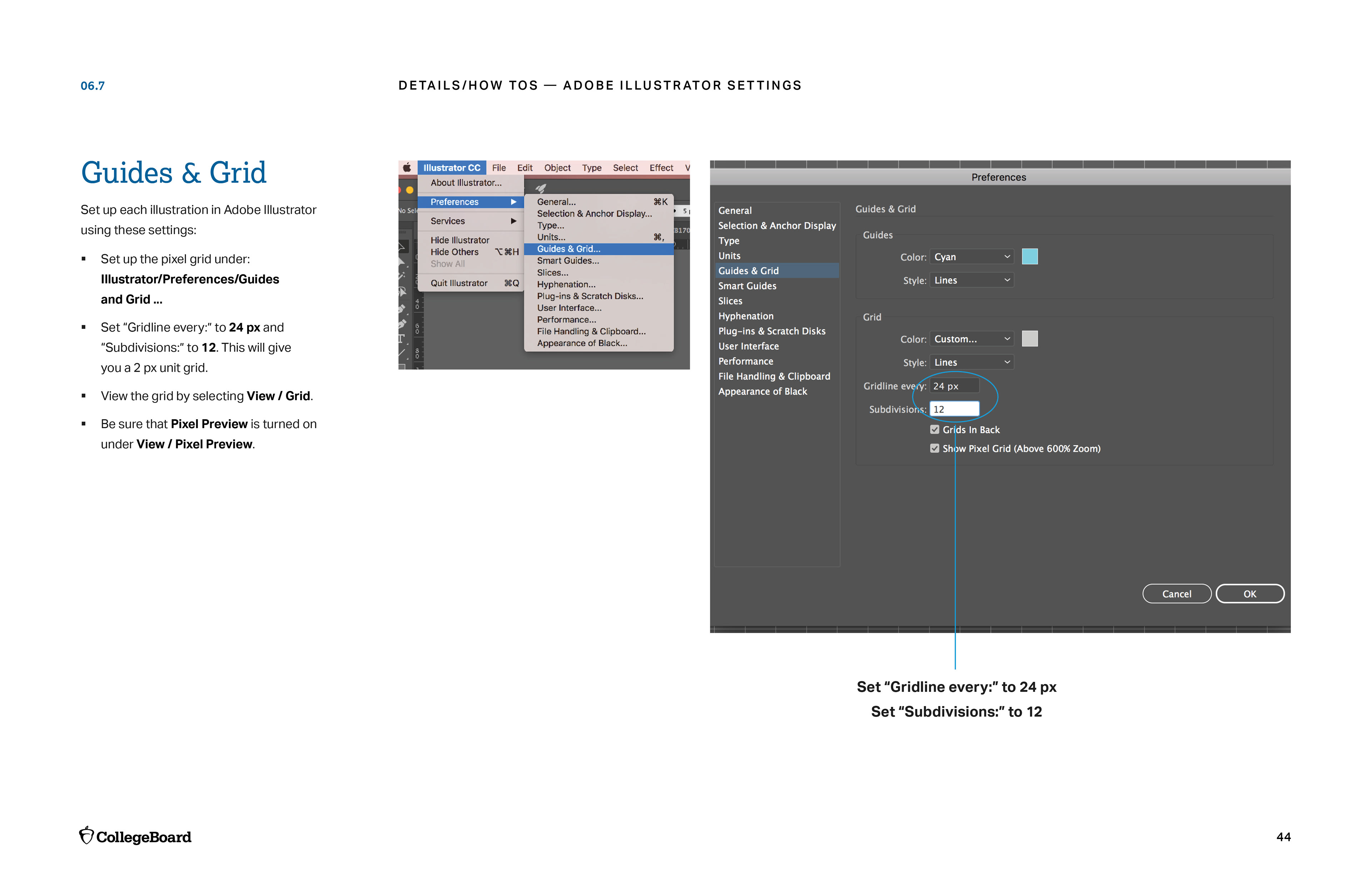Select Units... in Preferences submenu
The width and height of the screenshot is (1372, 888).
[x=598, y=237]
